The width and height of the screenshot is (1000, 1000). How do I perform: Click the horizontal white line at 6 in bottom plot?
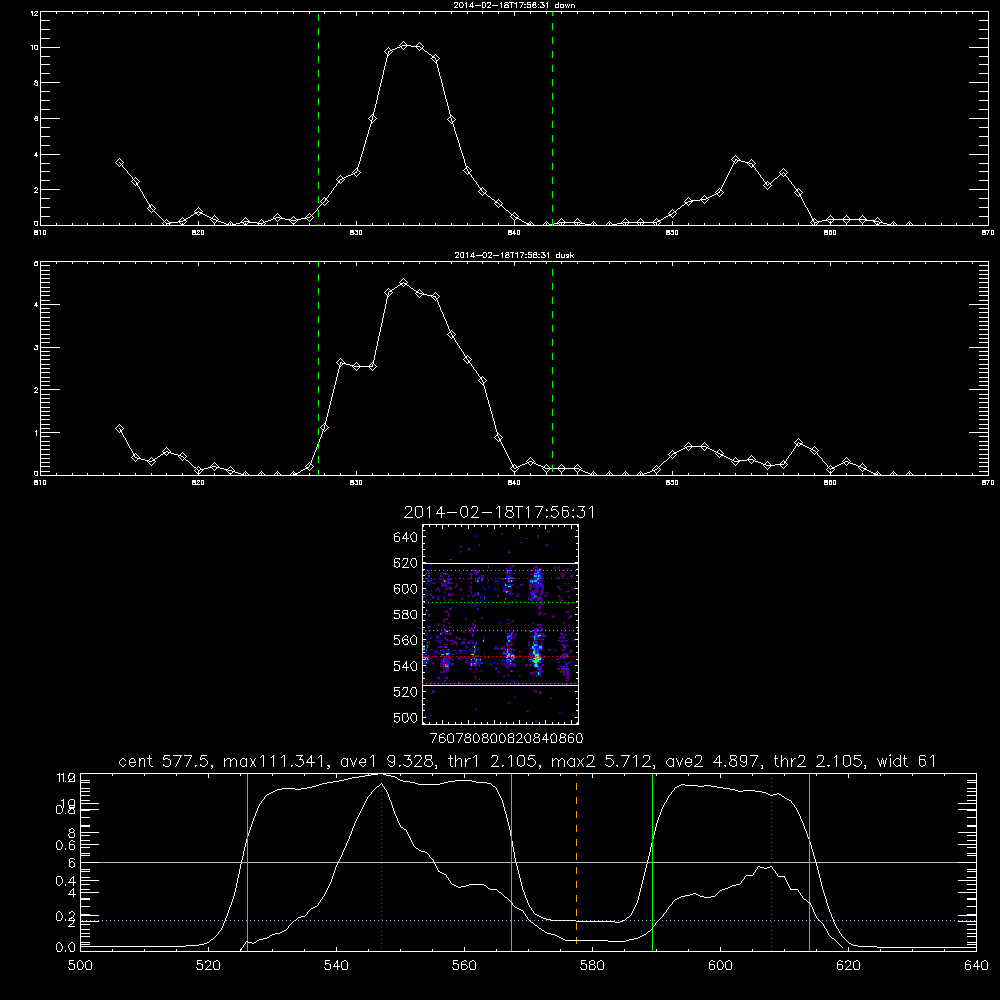pyautogui.click(x=528, y=862)
